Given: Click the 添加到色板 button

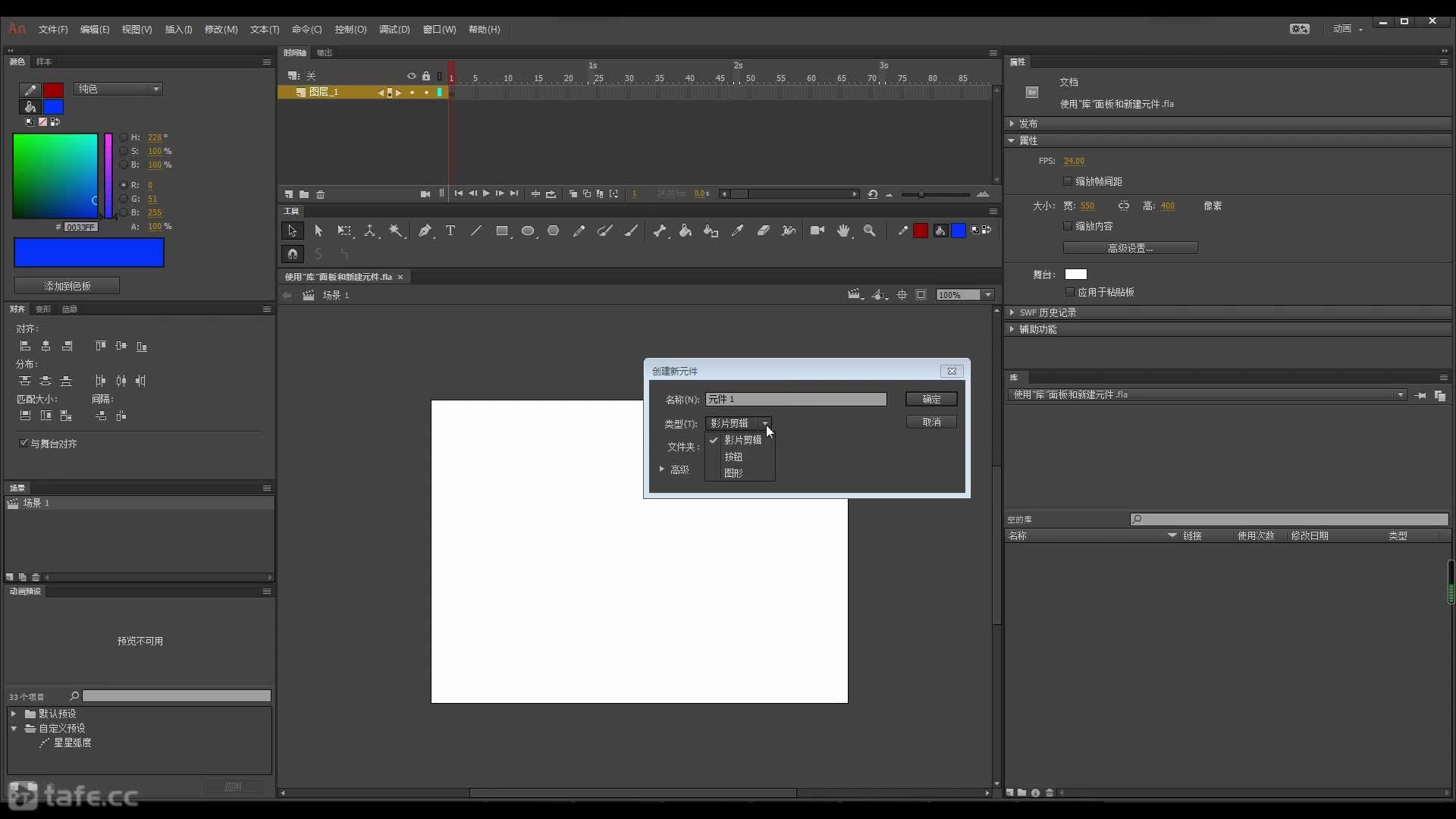Looking at the screenshot, I should (67, 286).
